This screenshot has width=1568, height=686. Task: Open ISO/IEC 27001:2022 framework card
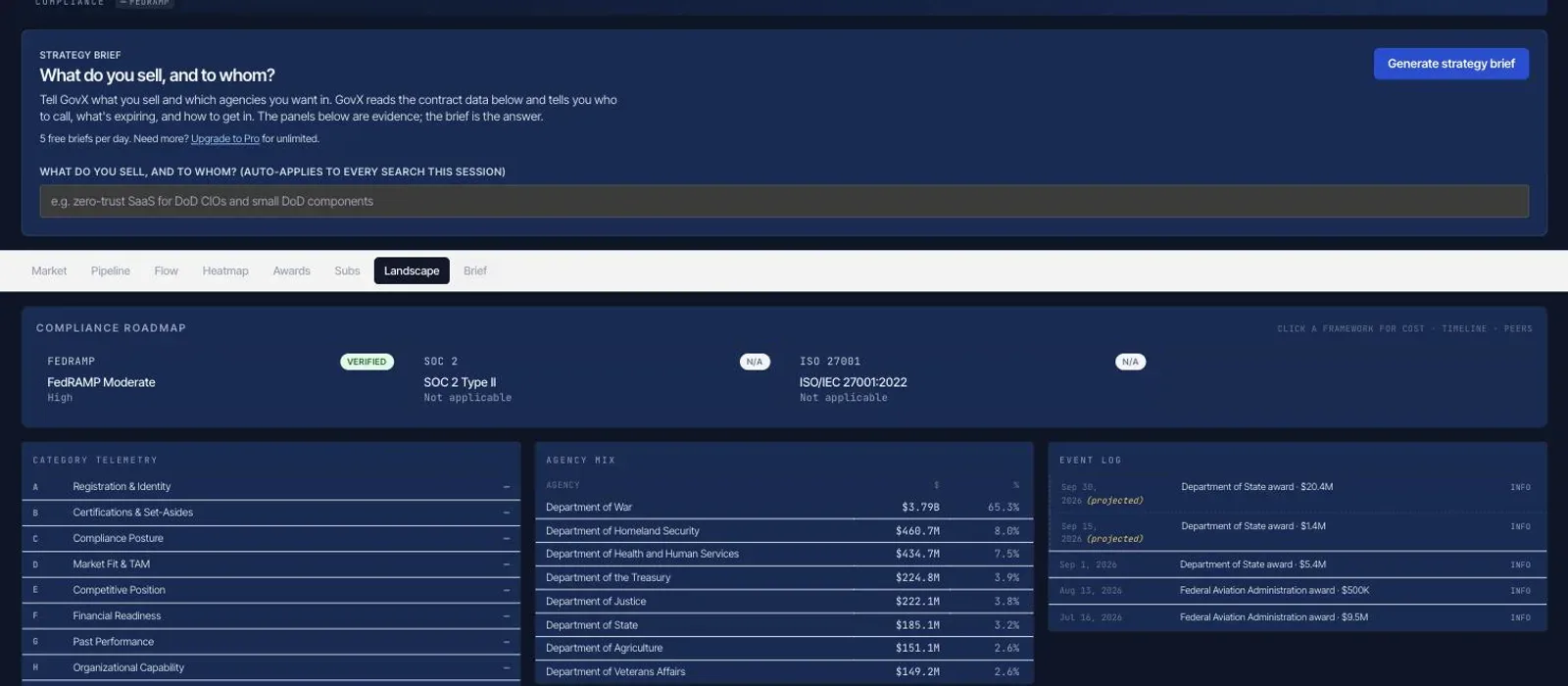click(x=972, y=379)
